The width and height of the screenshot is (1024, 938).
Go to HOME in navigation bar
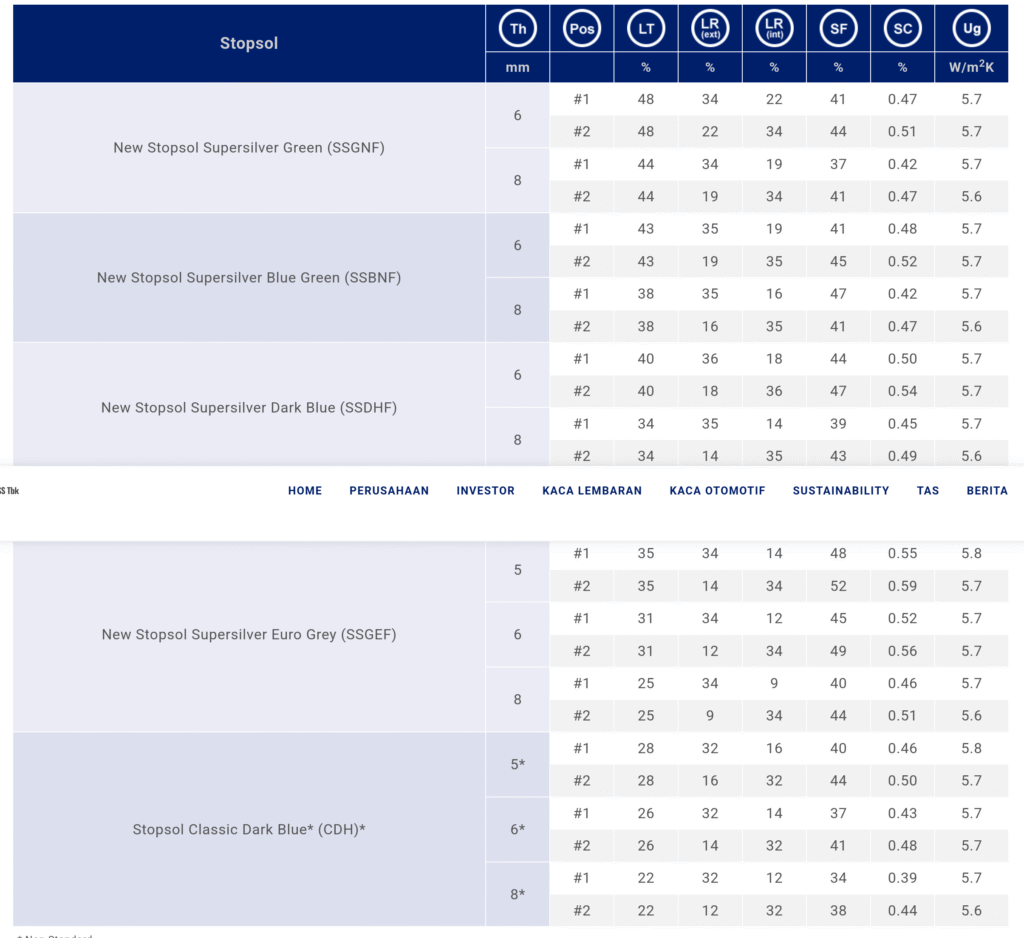click(305, 491)
